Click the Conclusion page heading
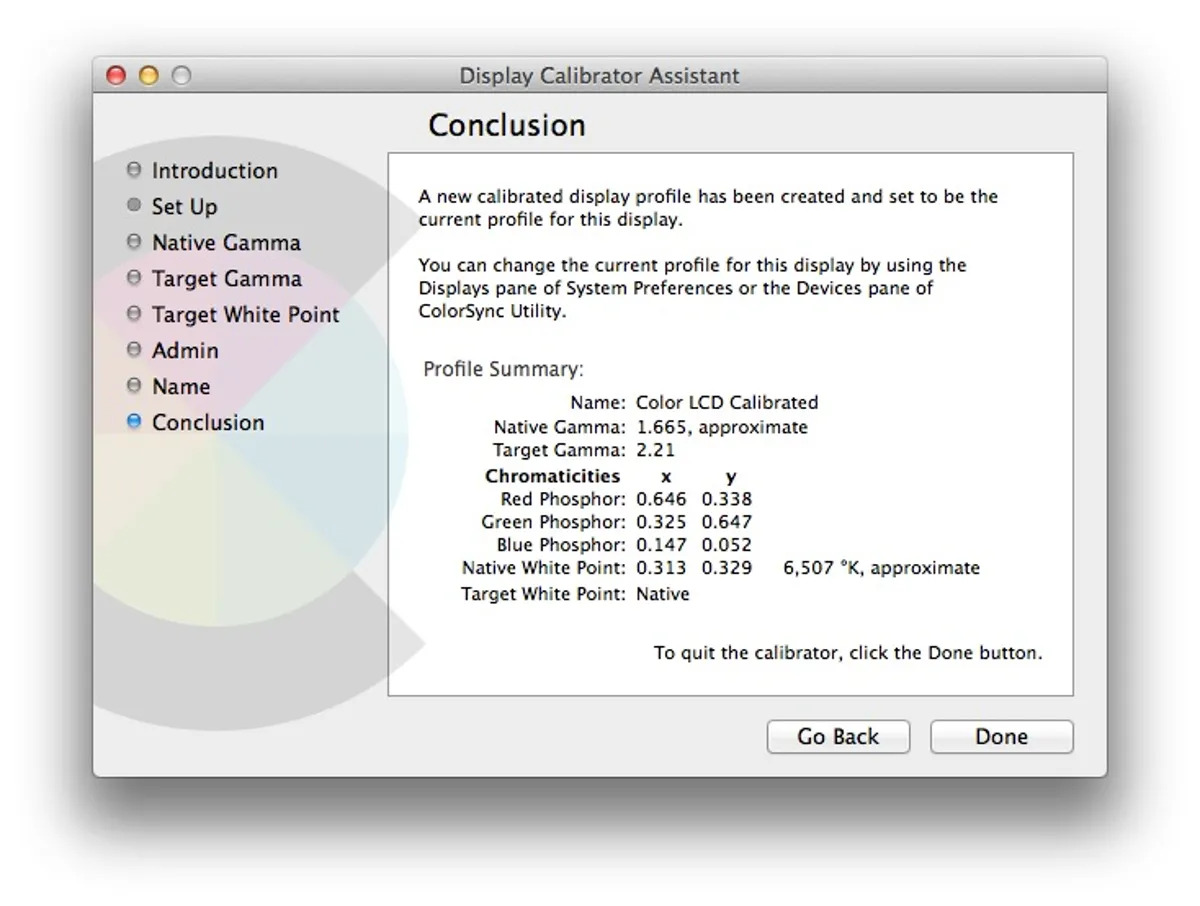 [507, 126]
